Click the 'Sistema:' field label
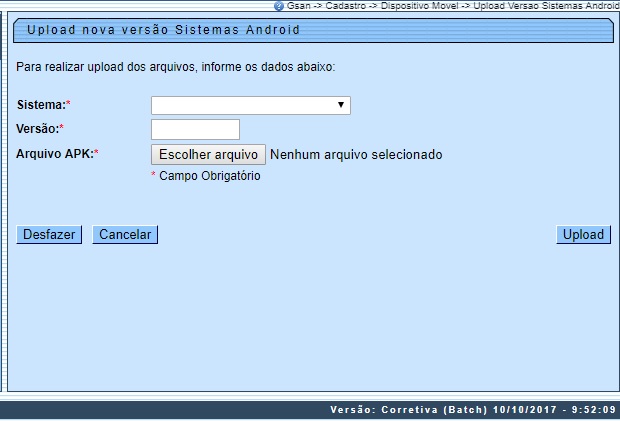620x421 pixels. coord(43,105)
